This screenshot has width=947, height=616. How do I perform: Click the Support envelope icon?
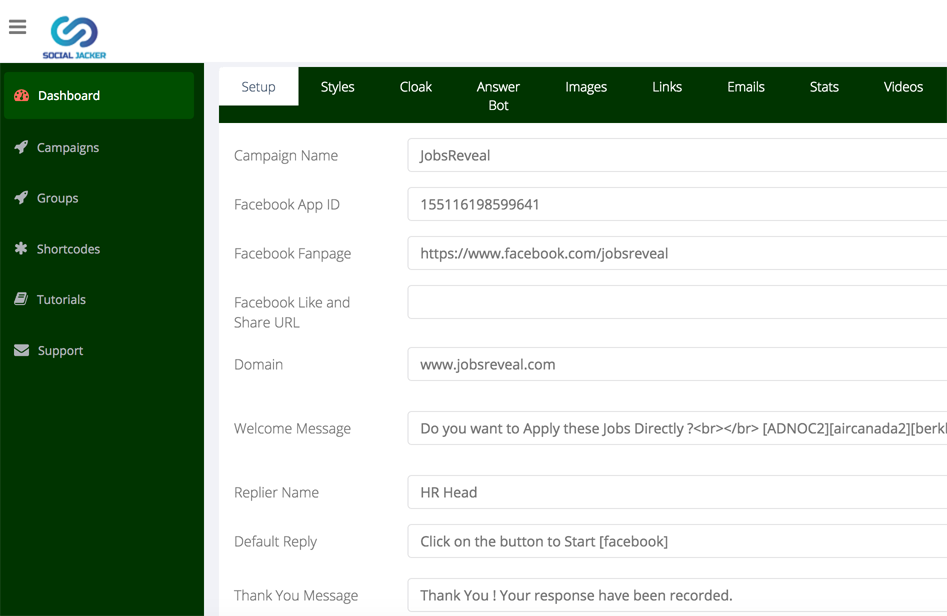pyautogui.click(x=22, y=350)
